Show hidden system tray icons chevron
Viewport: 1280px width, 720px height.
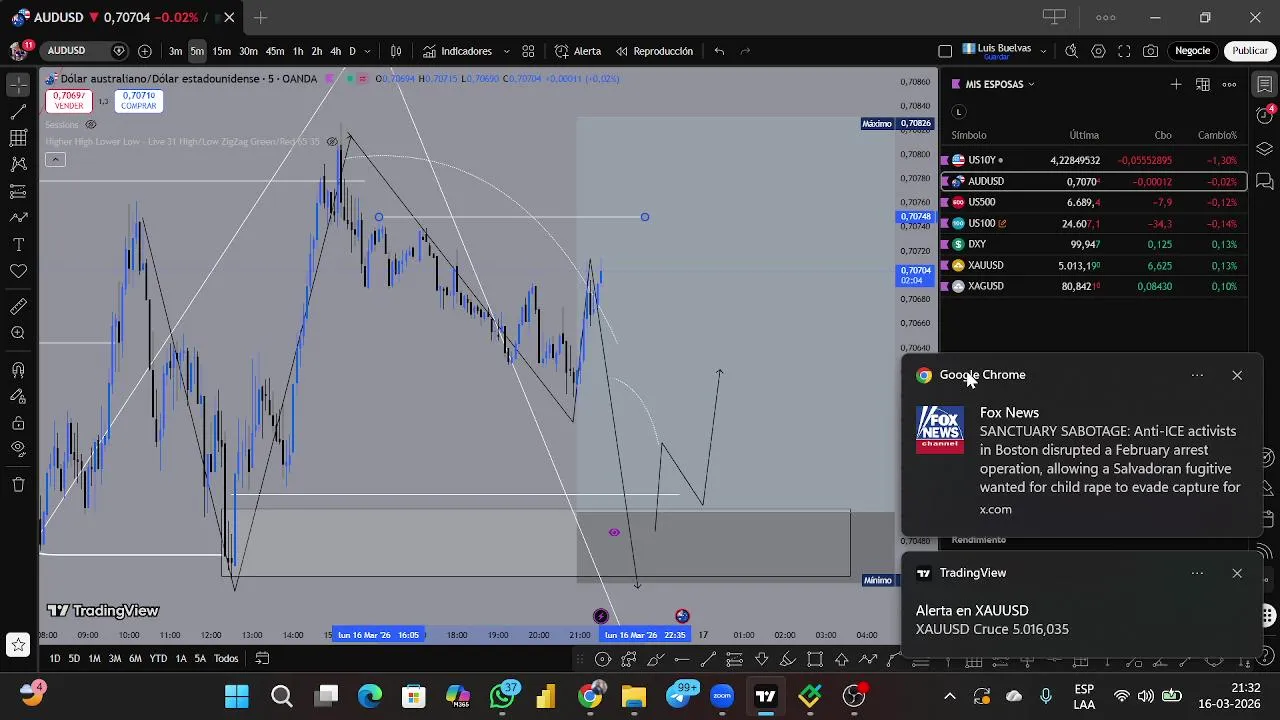click(x=950, y=696)
